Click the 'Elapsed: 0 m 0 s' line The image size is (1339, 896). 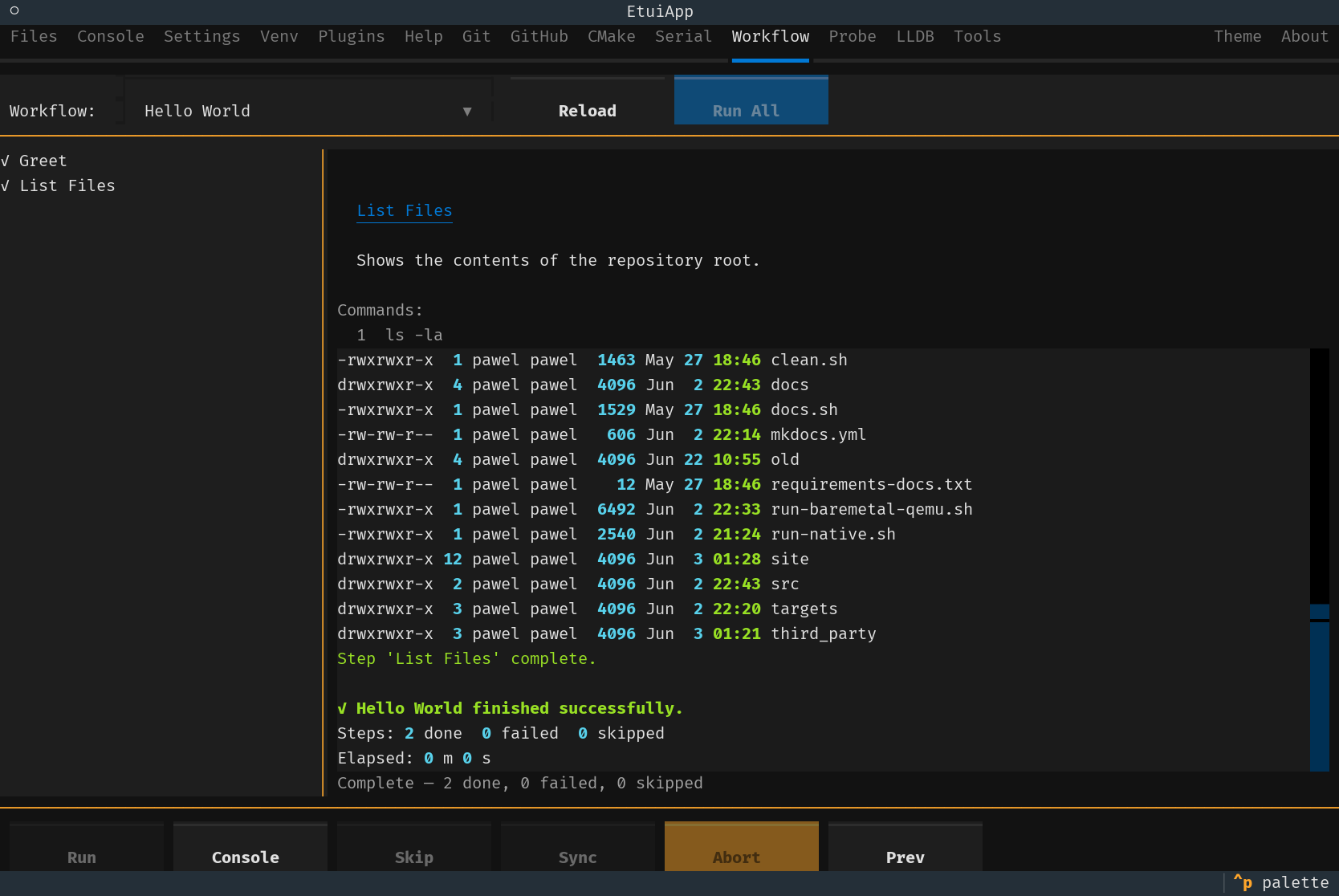[x=414, y=758]
